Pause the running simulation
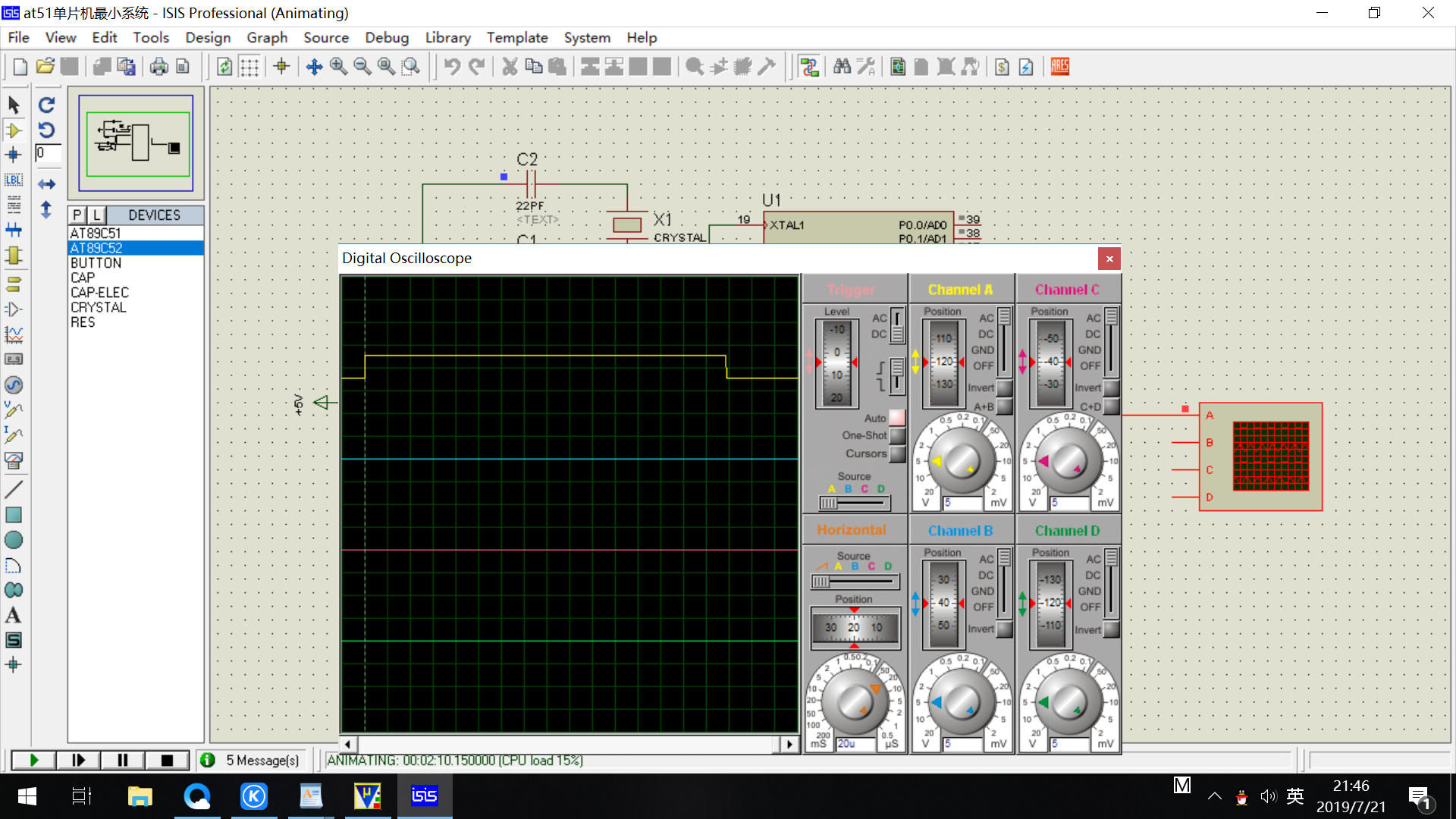 (x=122, y=760)
